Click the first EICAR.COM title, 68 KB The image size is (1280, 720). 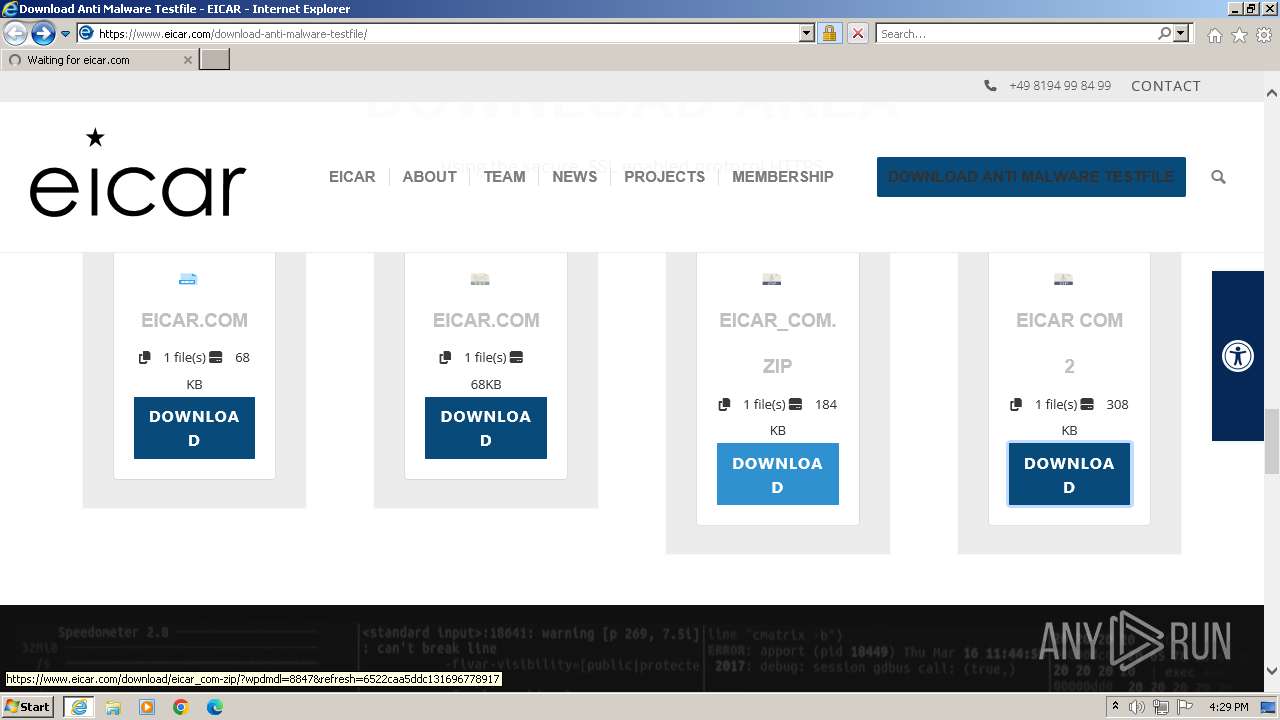[194, 320]
